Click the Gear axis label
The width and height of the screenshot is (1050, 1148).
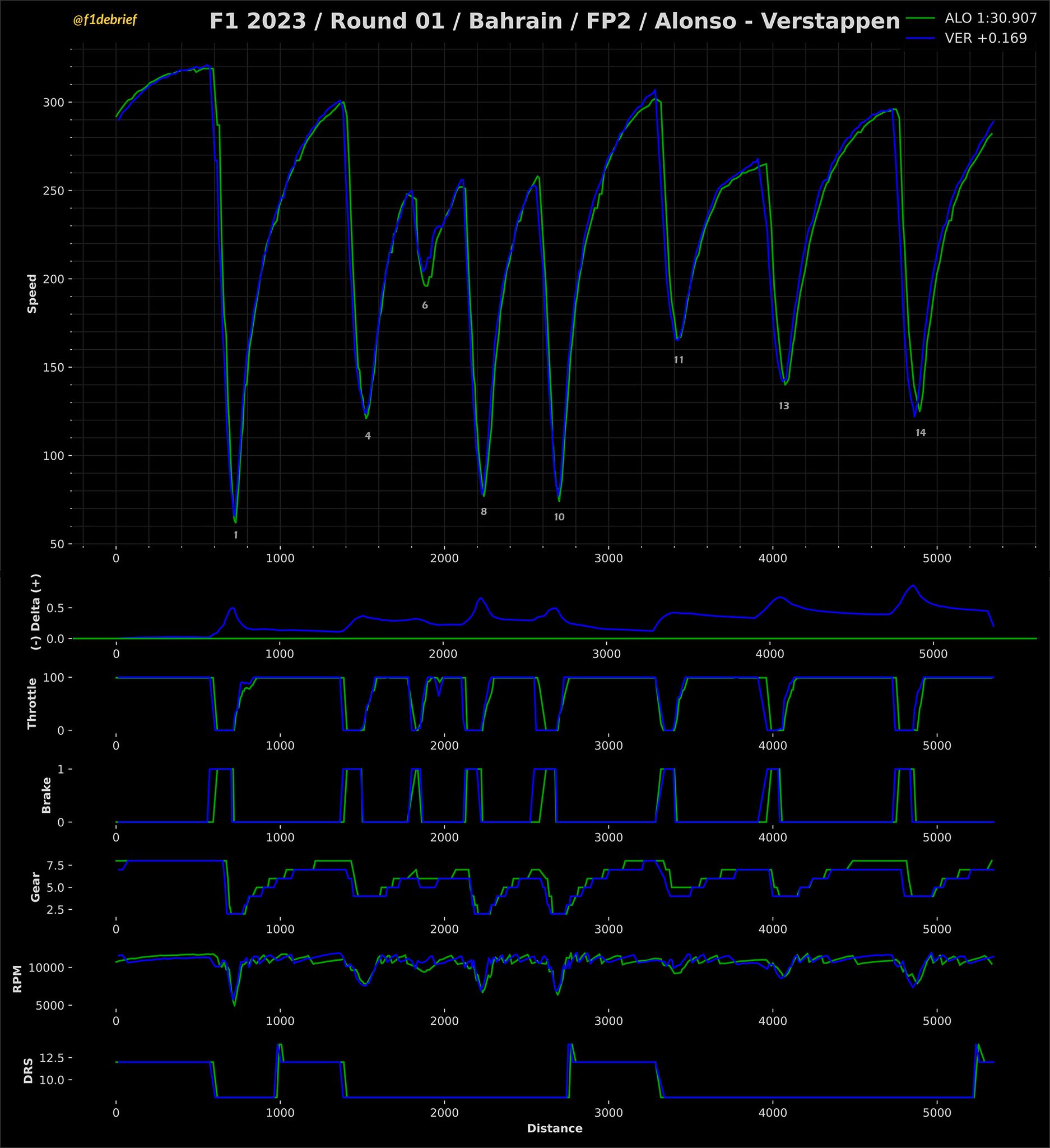point(35,887)
